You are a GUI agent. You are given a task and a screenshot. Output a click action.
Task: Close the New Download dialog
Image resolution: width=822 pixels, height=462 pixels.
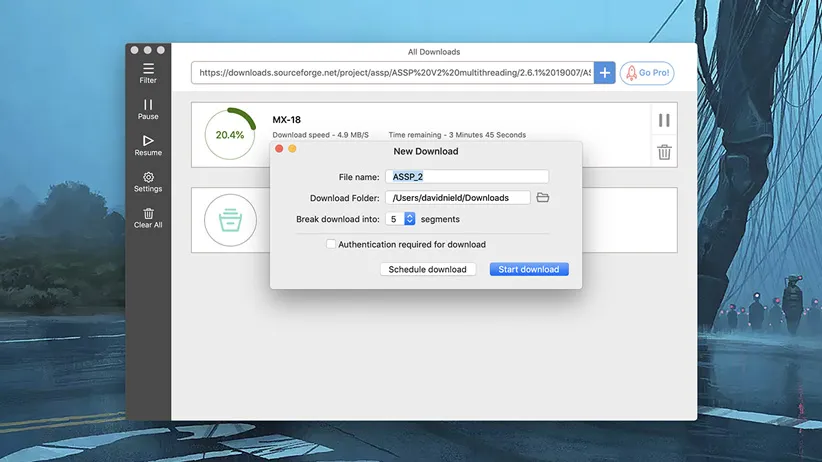click(279, 149)
